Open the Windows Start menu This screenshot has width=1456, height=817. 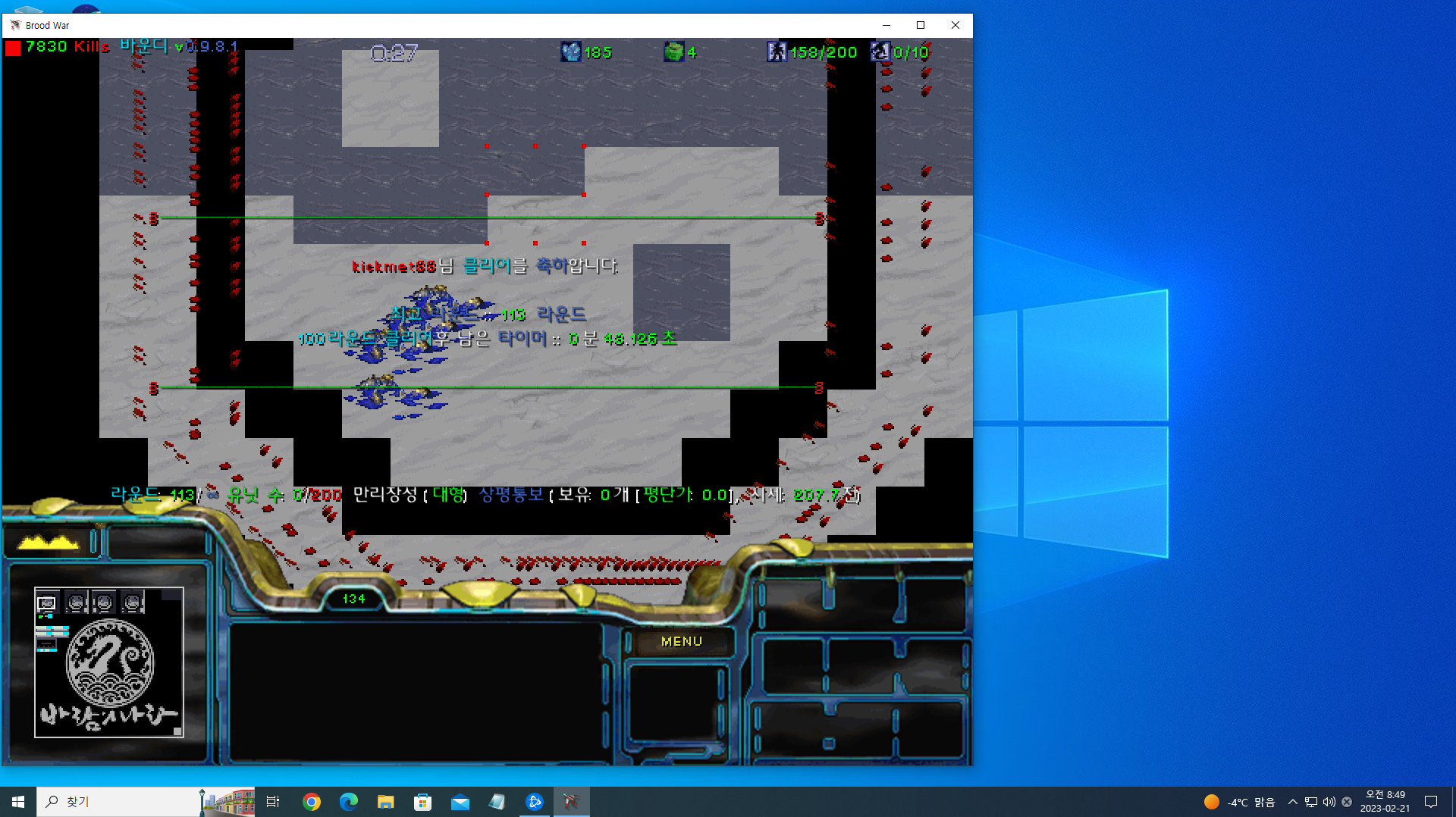pyautogui.click(x=18, y=802)
